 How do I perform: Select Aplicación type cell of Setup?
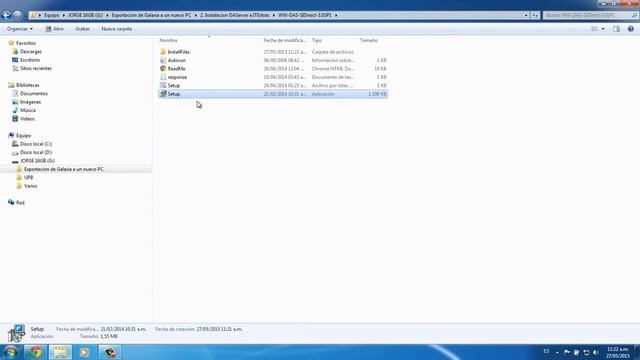click(x=323, y=94)
